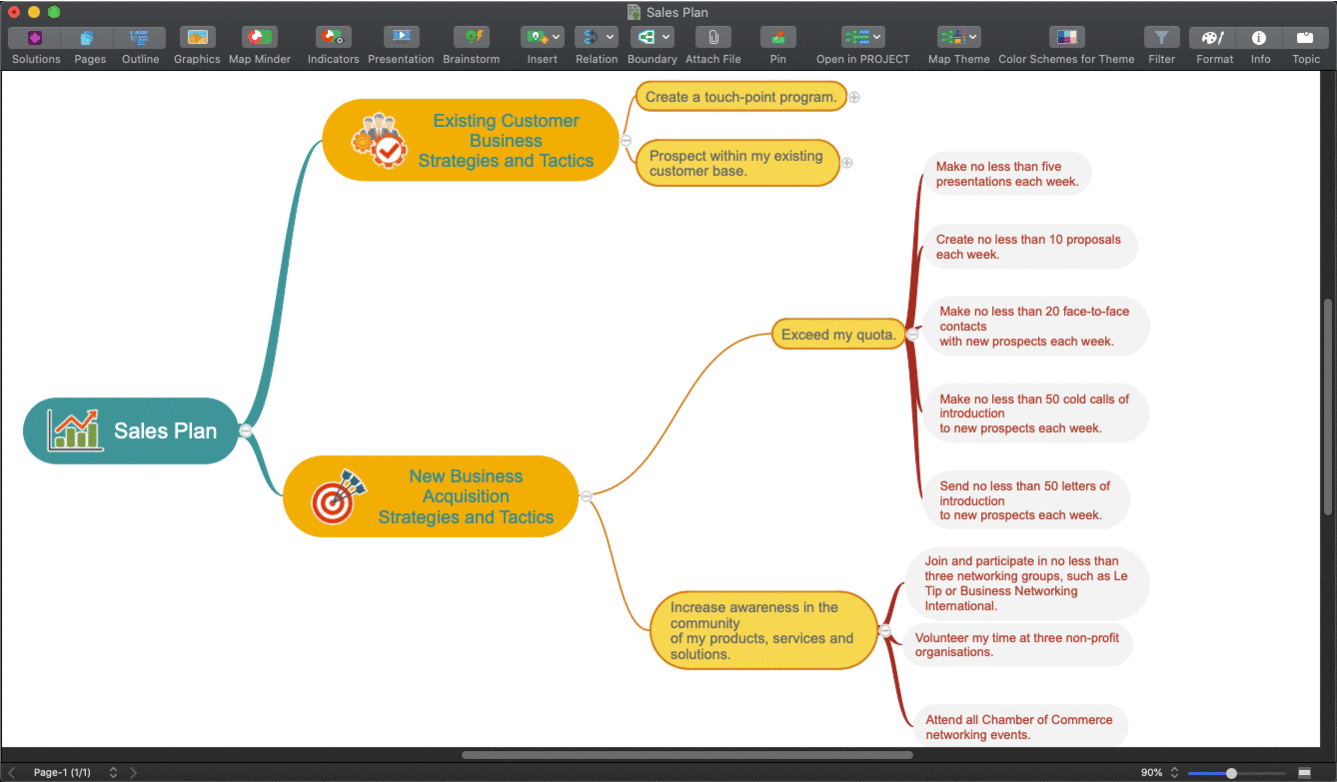
Task: Open the Boundary dropdown arrow
Action: point(666,38)
